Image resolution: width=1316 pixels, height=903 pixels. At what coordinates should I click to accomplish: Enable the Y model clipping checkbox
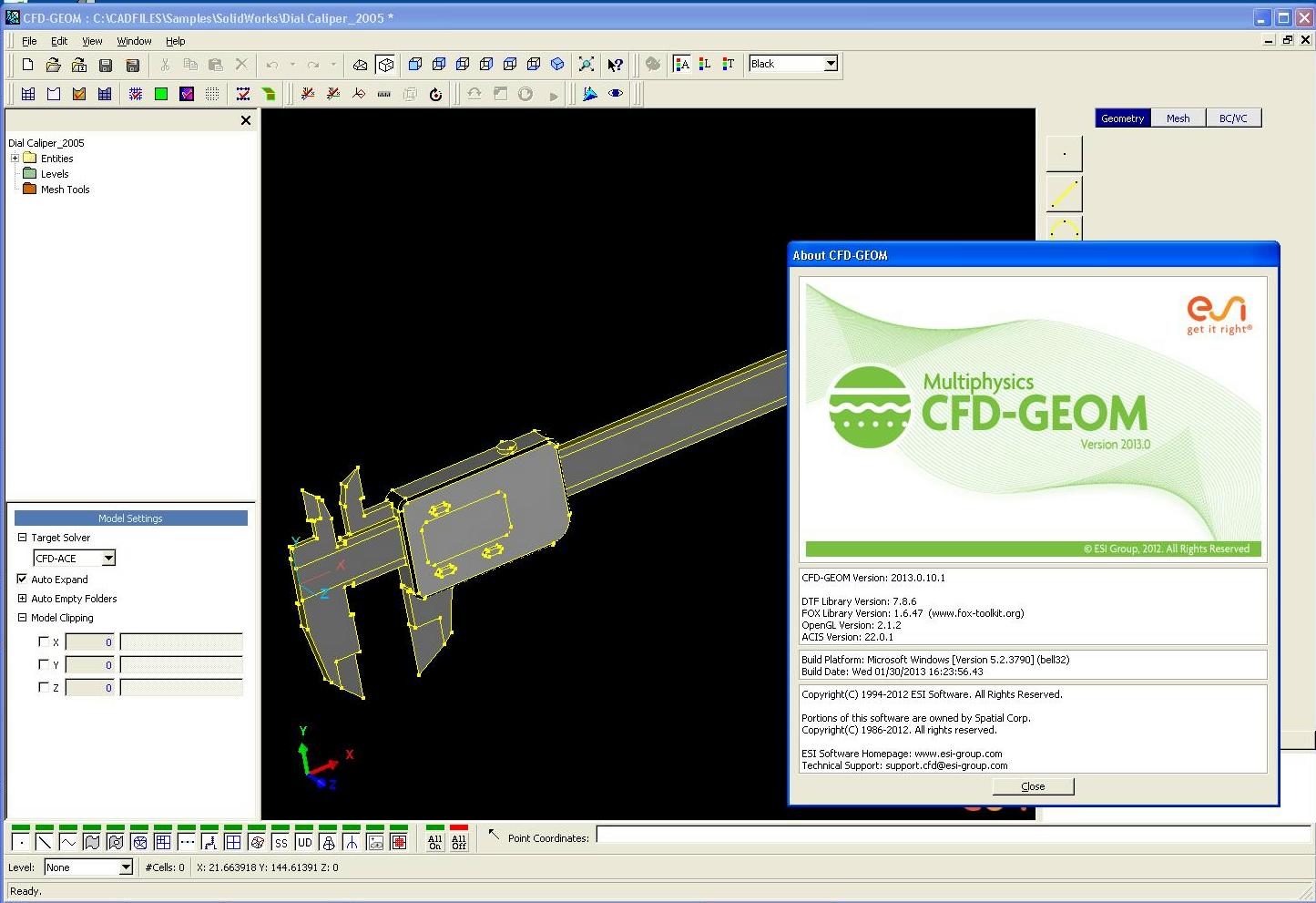click(x=43, y=664)
